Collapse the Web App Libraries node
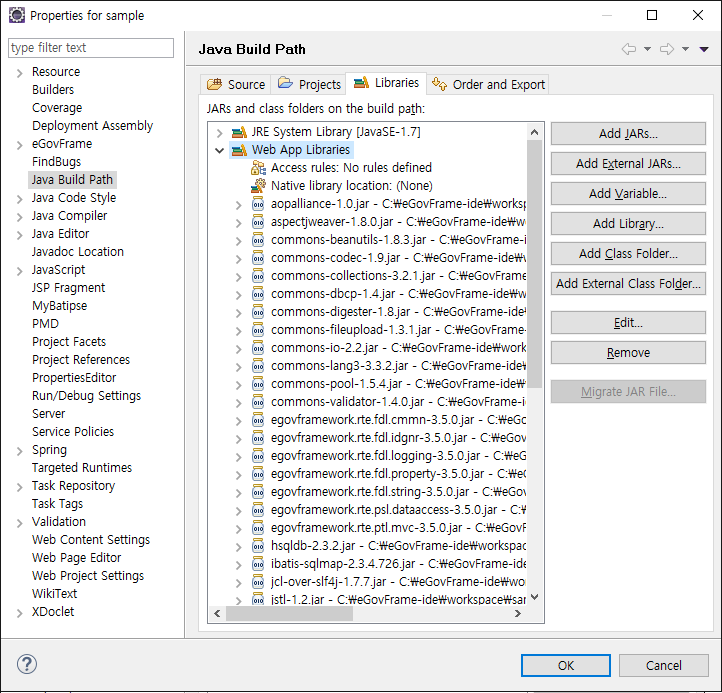 click(x=220, y=150)
